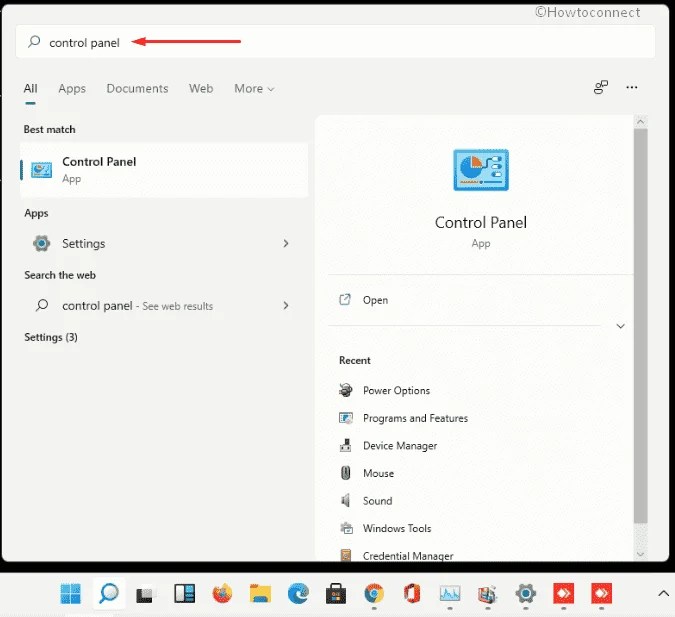Click the Power Options icon
Screen dimensions: 675x617
click(x=346, y=390)
